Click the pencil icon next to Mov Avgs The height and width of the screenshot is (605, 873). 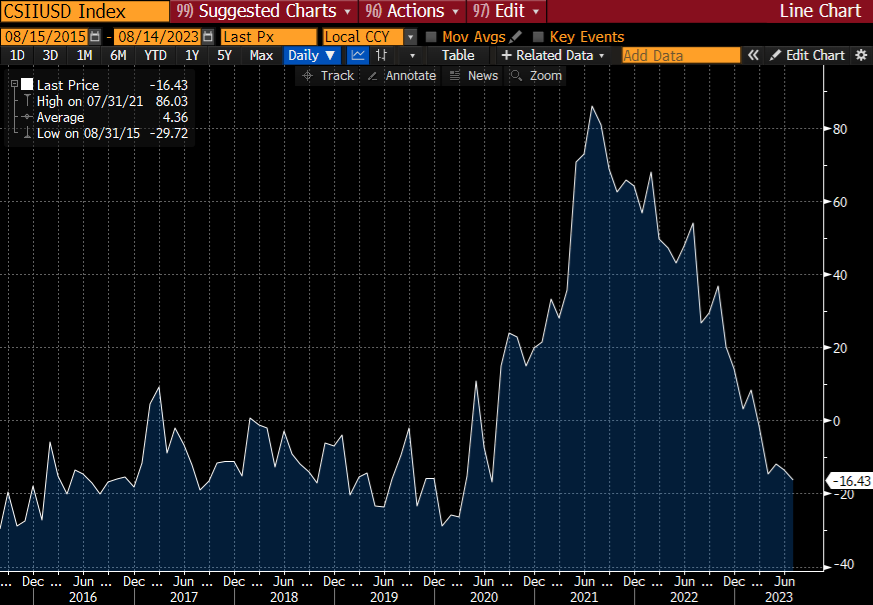click(x=515, y=37)
